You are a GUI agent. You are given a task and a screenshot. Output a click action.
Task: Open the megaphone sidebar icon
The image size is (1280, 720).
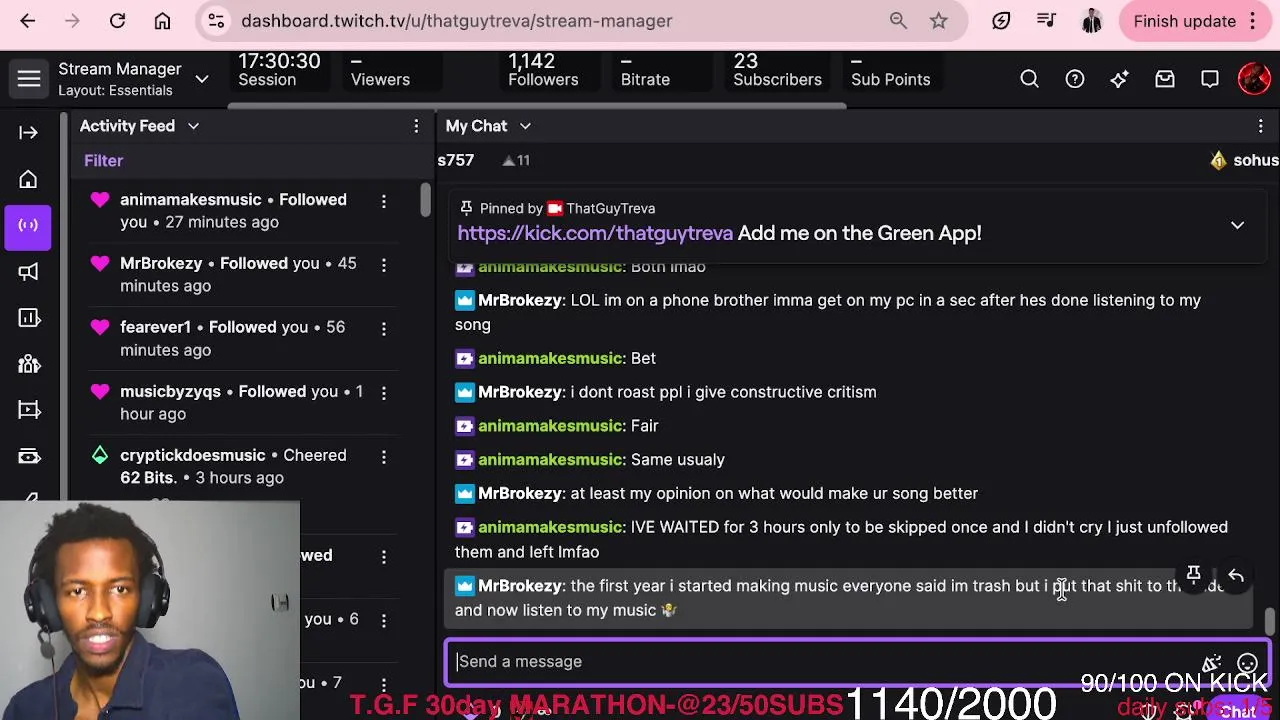click(28, 272)
